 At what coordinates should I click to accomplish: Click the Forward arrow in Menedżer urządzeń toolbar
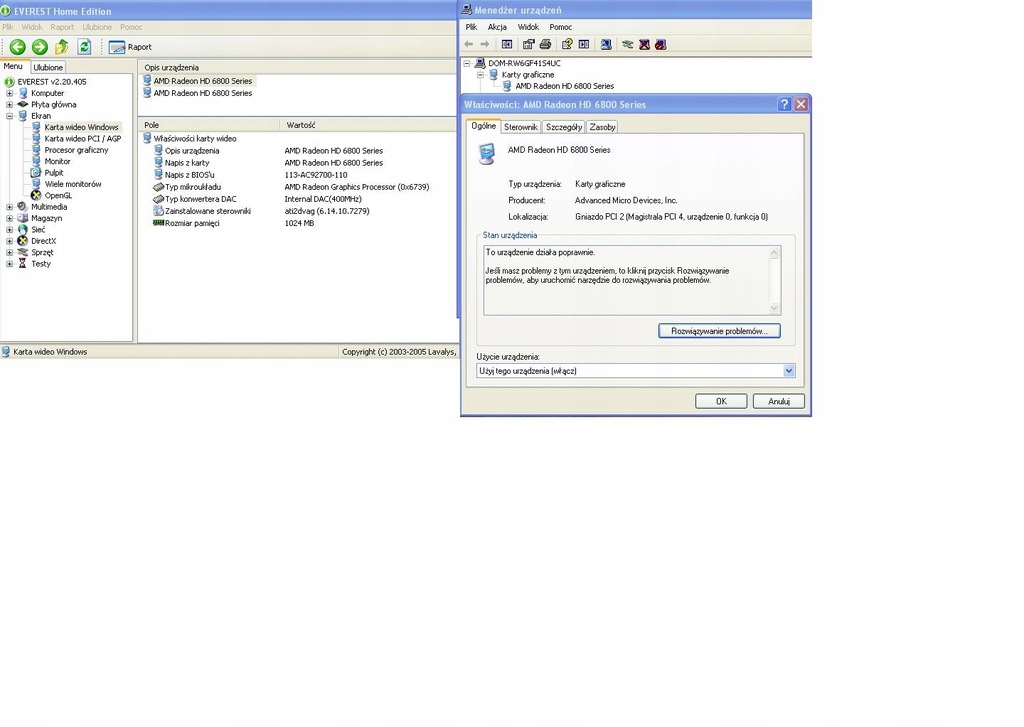click(485, 44)
